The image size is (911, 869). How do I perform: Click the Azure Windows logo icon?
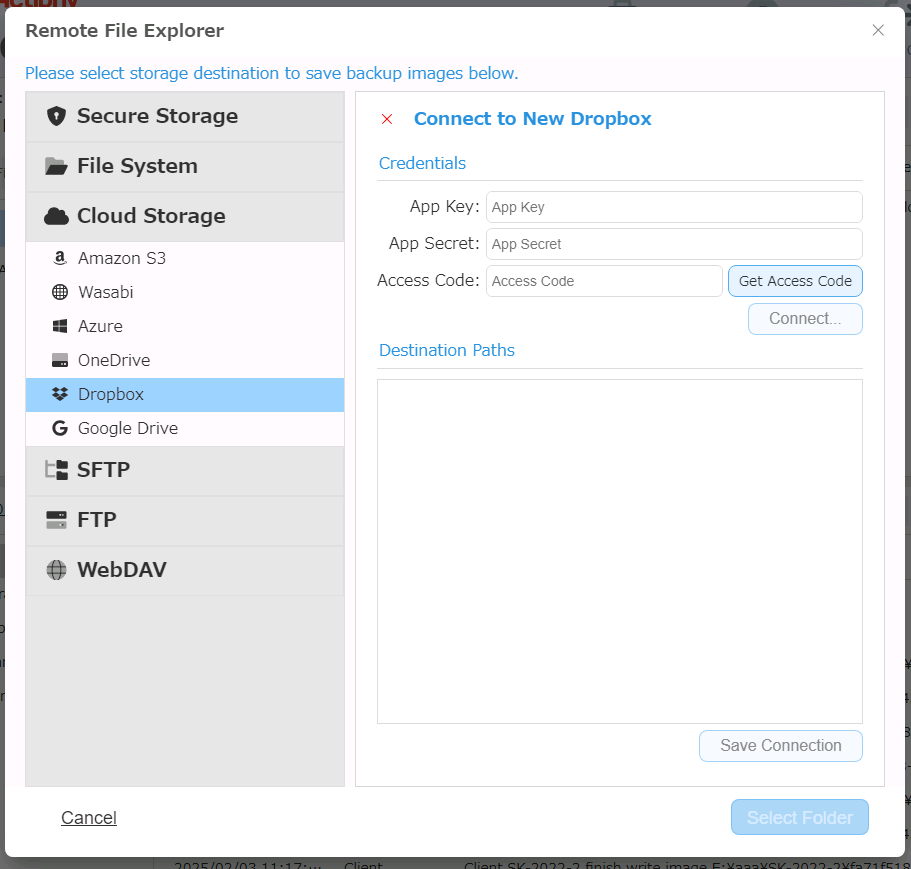click(x=59, y=326)
